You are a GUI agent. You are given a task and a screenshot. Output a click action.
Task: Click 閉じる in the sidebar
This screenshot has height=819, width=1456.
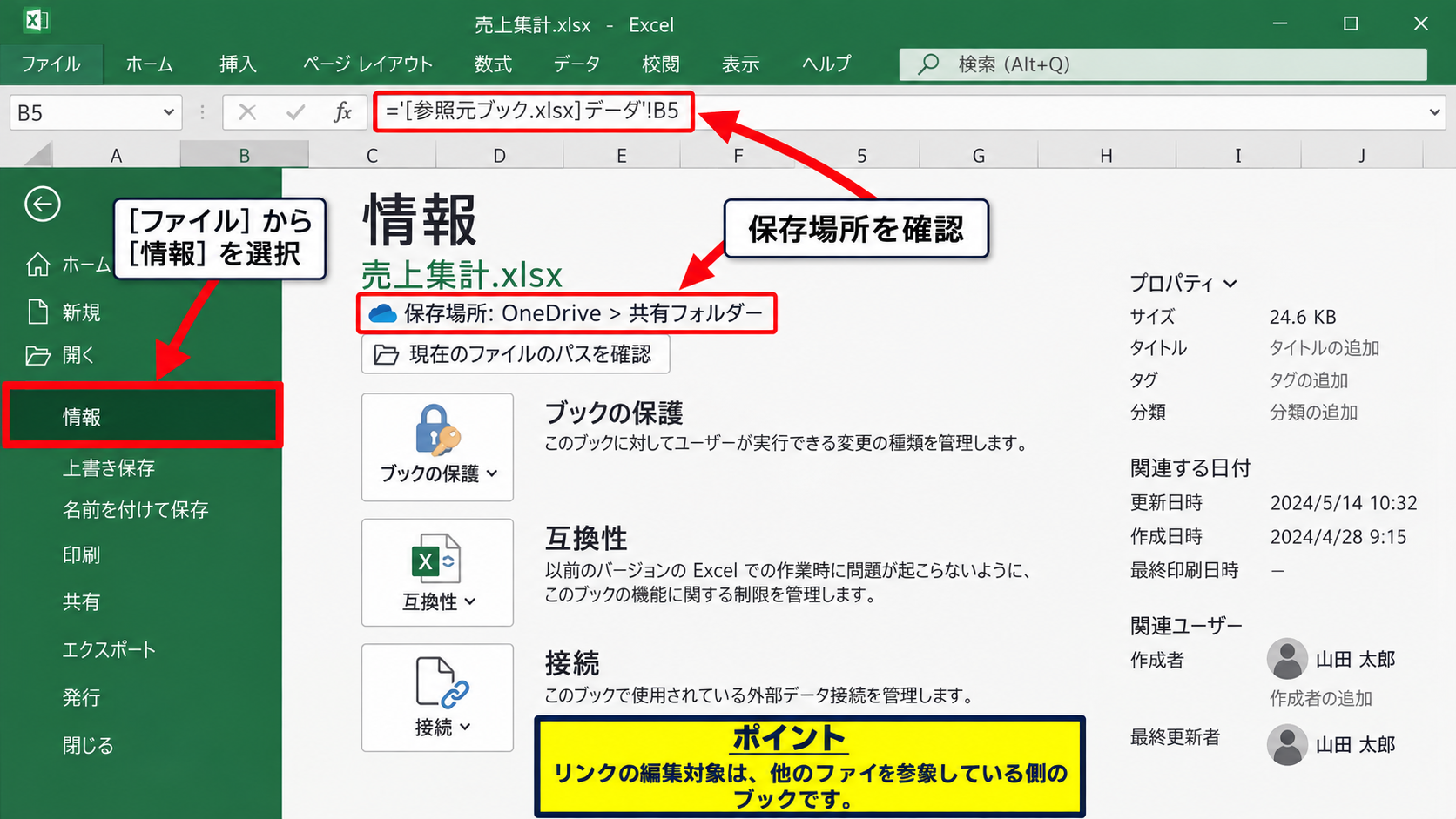(88, 745)
